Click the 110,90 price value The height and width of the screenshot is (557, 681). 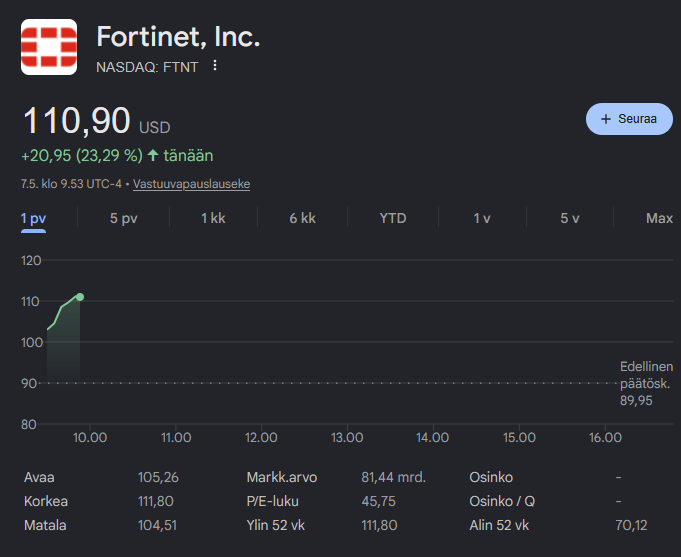pyautogui.click(x=77, y=120)
